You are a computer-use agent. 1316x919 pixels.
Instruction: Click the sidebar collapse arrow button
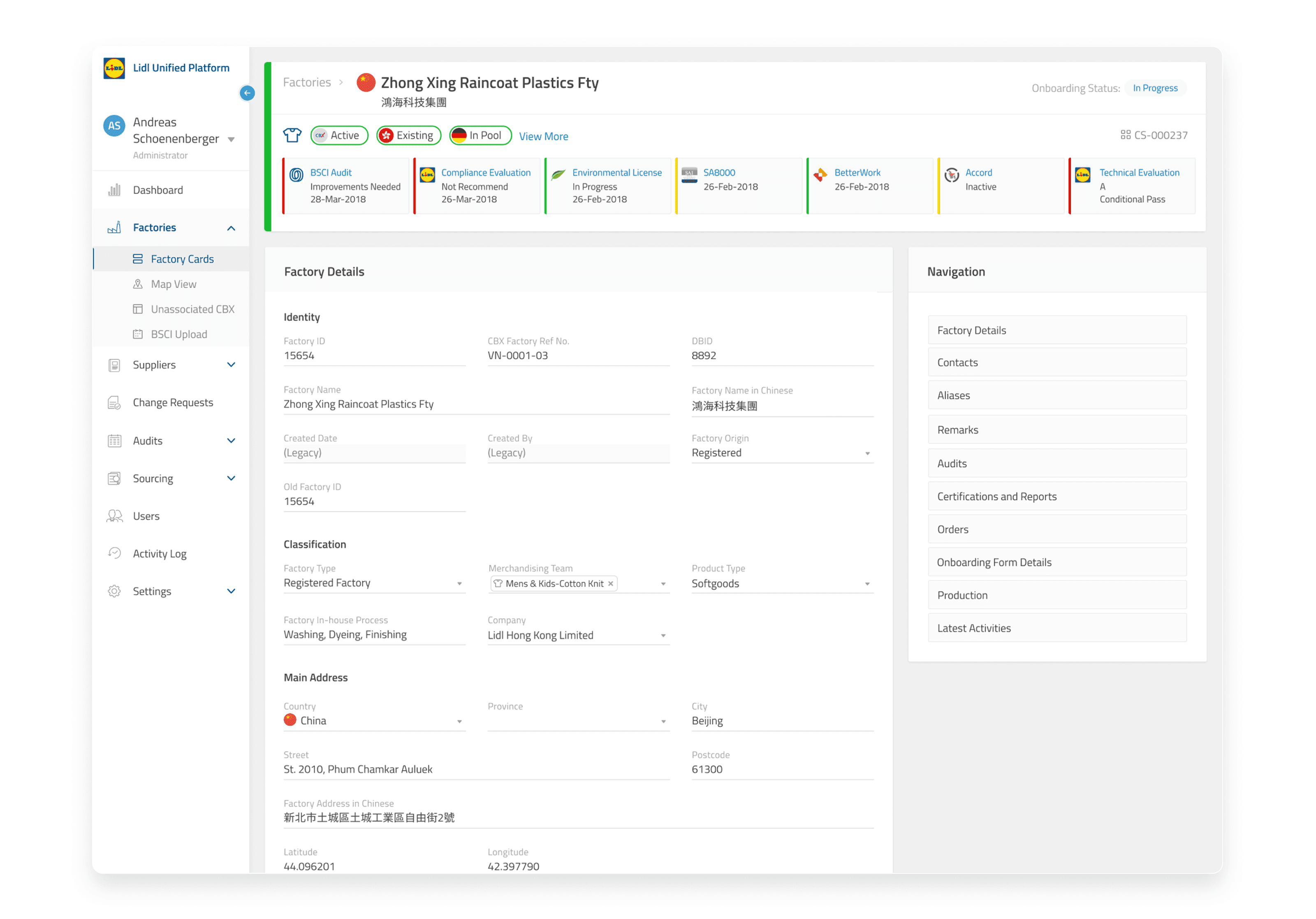(x=247, y=93)
